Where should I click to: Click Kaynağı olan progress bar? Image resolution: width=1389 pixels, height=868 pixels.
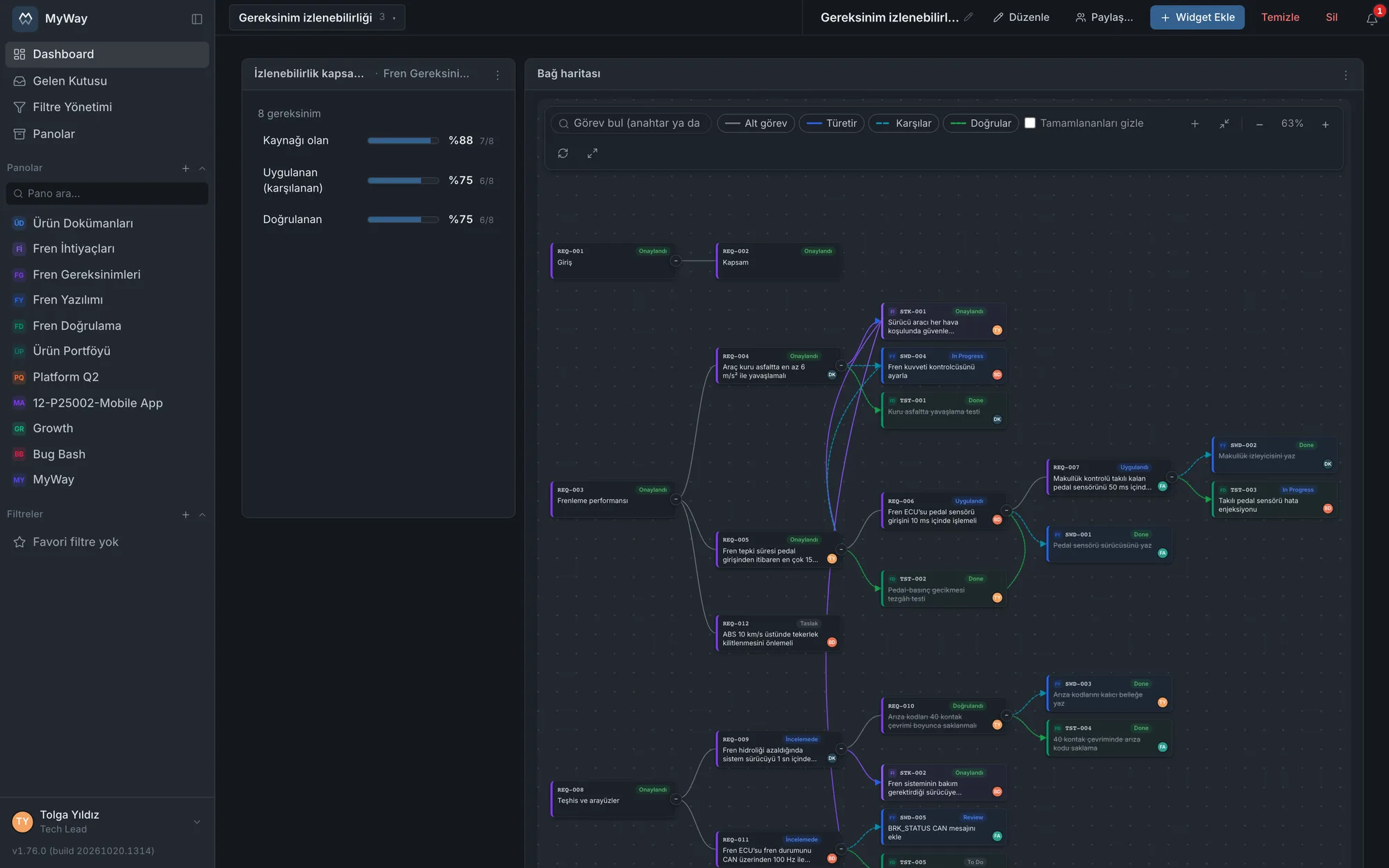[403, 141]
